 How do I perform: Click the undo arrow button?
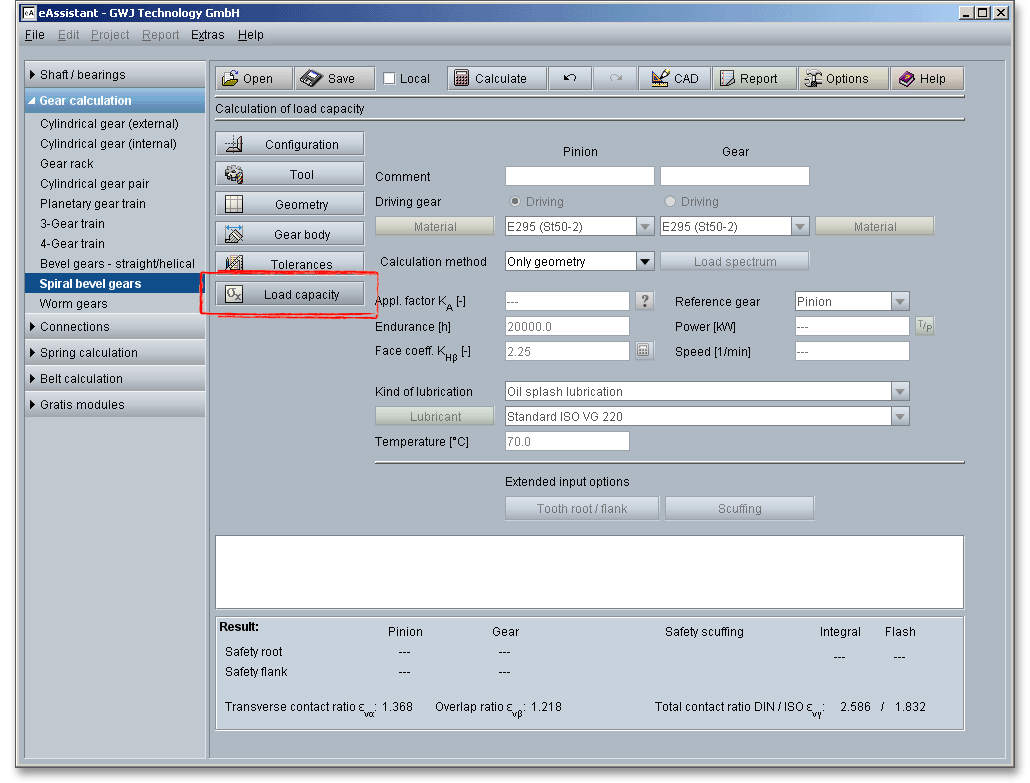coord(570,79)
